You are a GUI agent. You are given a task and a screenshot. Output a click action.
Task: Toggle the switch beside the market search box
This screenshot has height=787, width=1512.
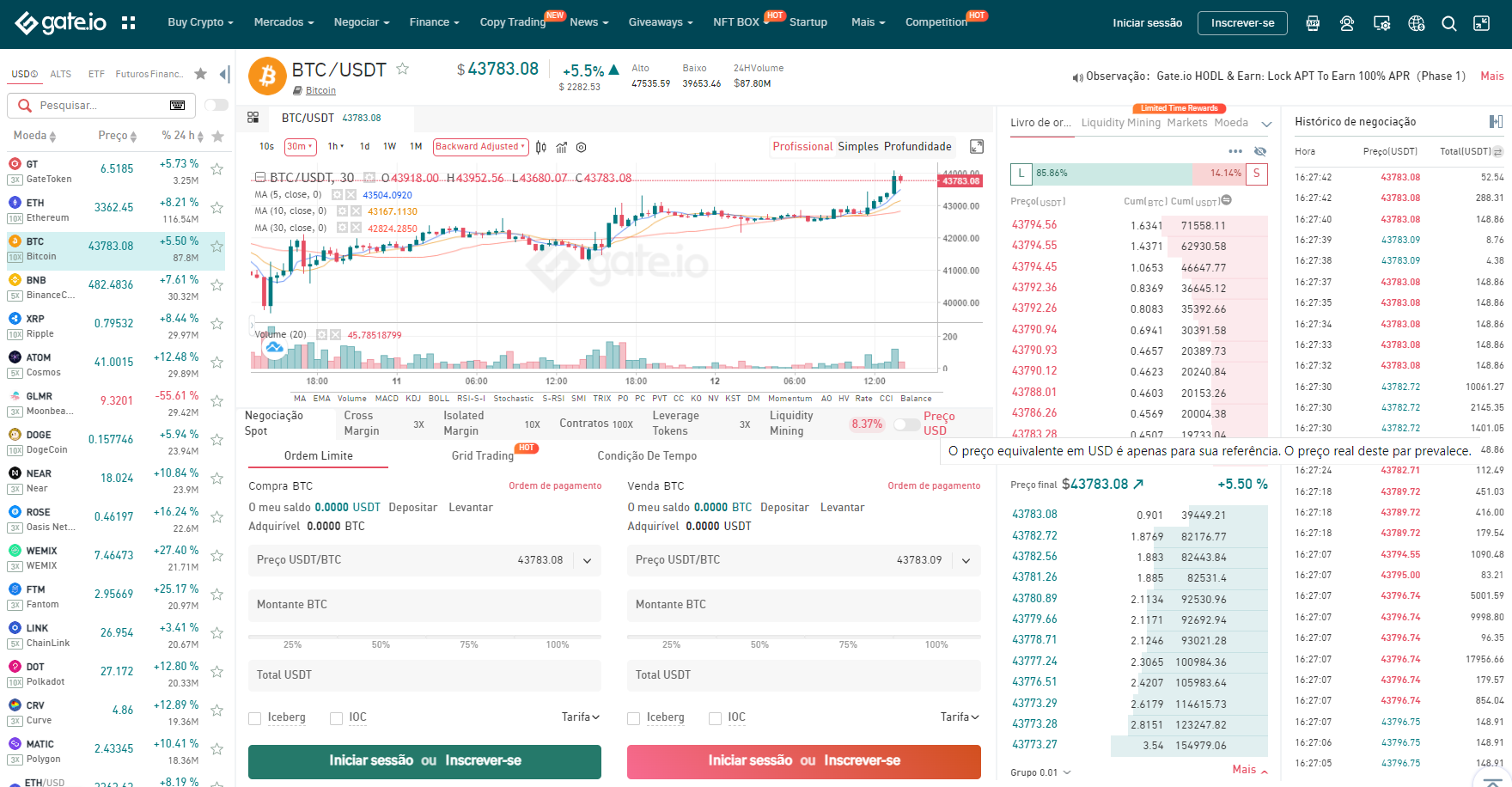pyautogui.click(x=216, y=105)
